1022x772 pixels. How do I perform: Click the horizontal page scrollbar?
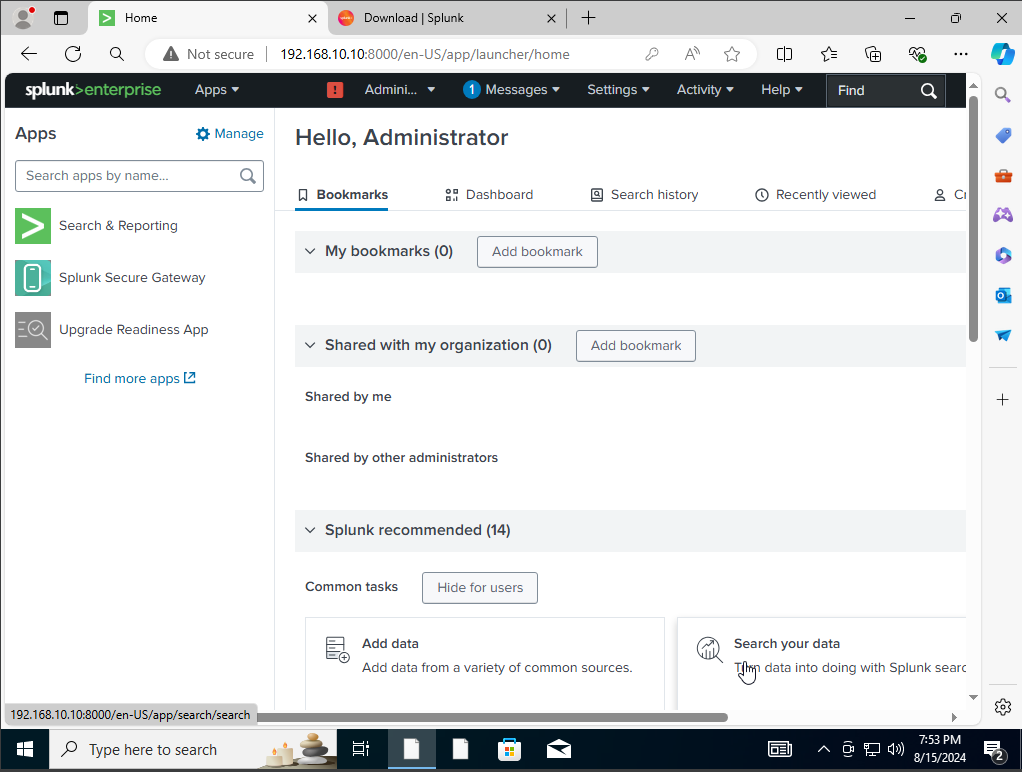[492, 717]
